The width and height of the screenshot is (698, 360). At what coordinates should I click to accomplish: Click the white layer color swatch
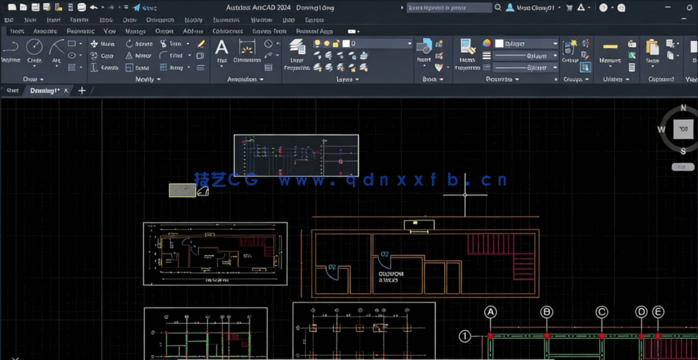[x=346, y=44]
